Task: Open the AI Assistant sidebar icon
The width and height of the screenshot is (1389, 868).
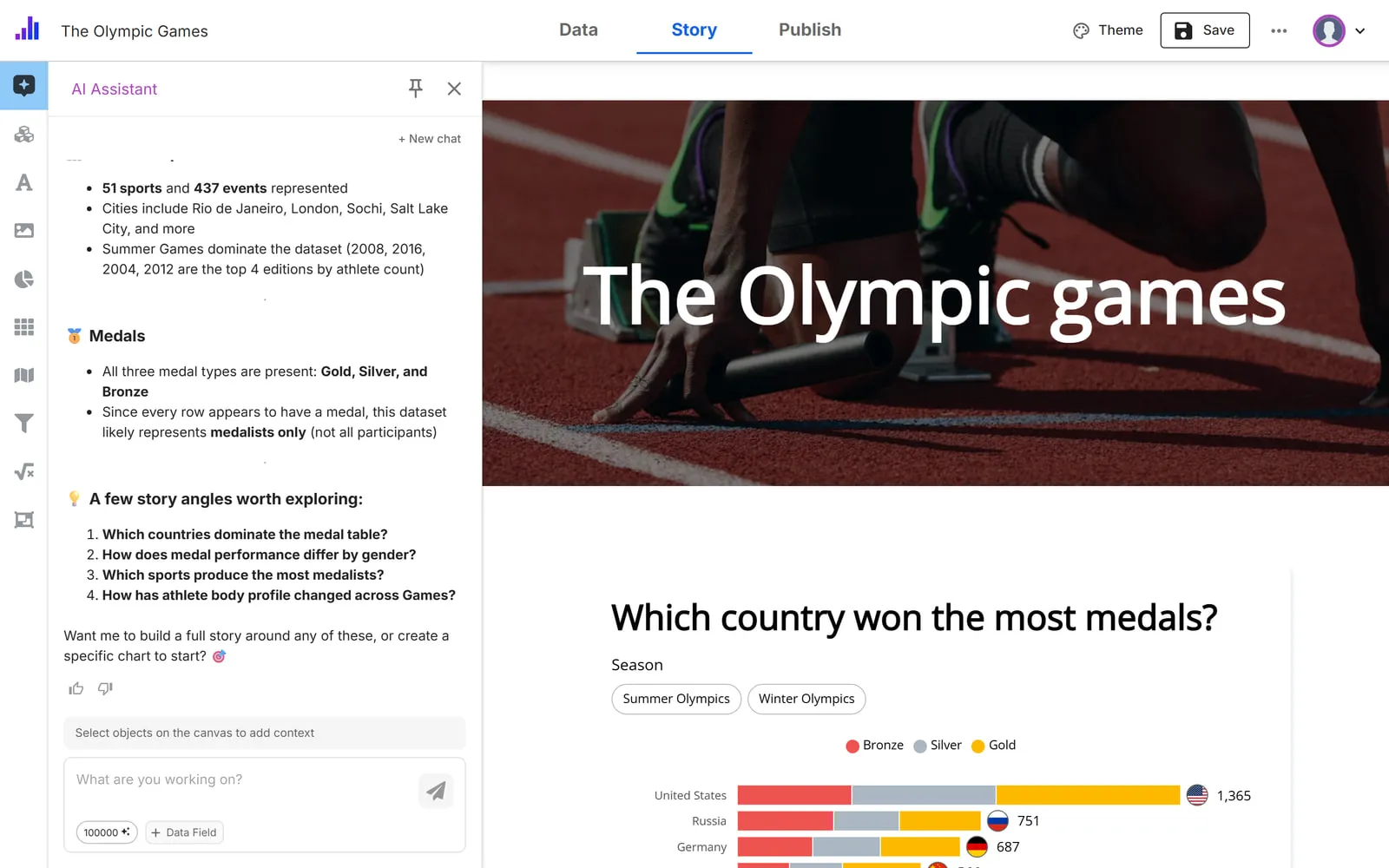Action: click(23, 85)
